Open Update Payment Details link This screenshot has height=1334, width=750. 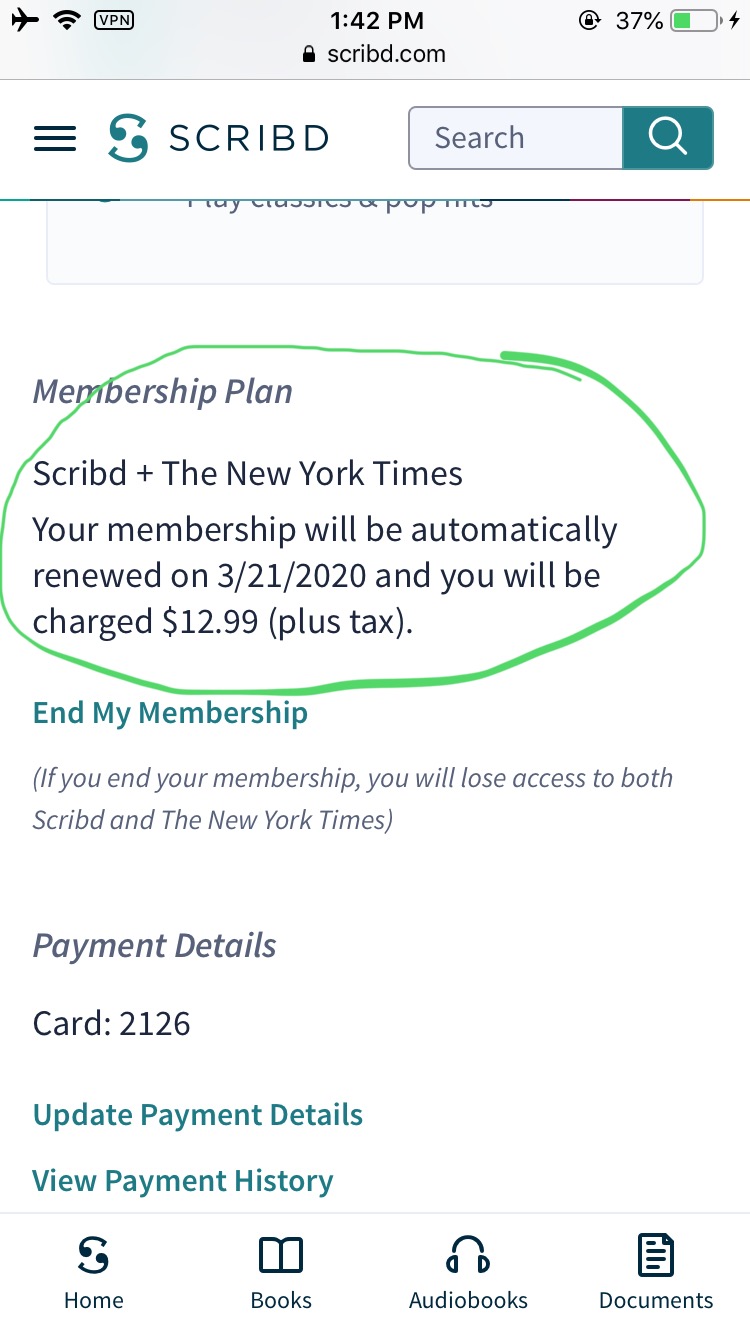[x=197, y=1115]
